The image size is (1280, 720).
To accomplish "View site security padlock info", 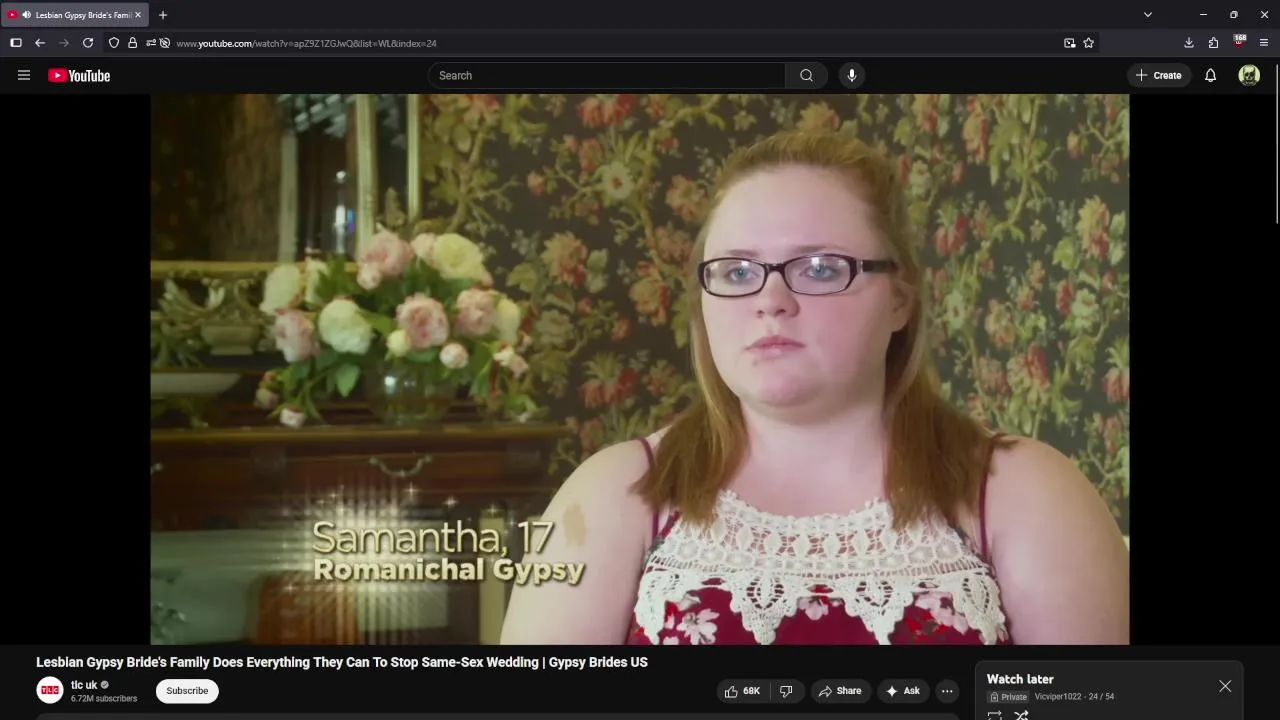I will [x=132, y=43].
